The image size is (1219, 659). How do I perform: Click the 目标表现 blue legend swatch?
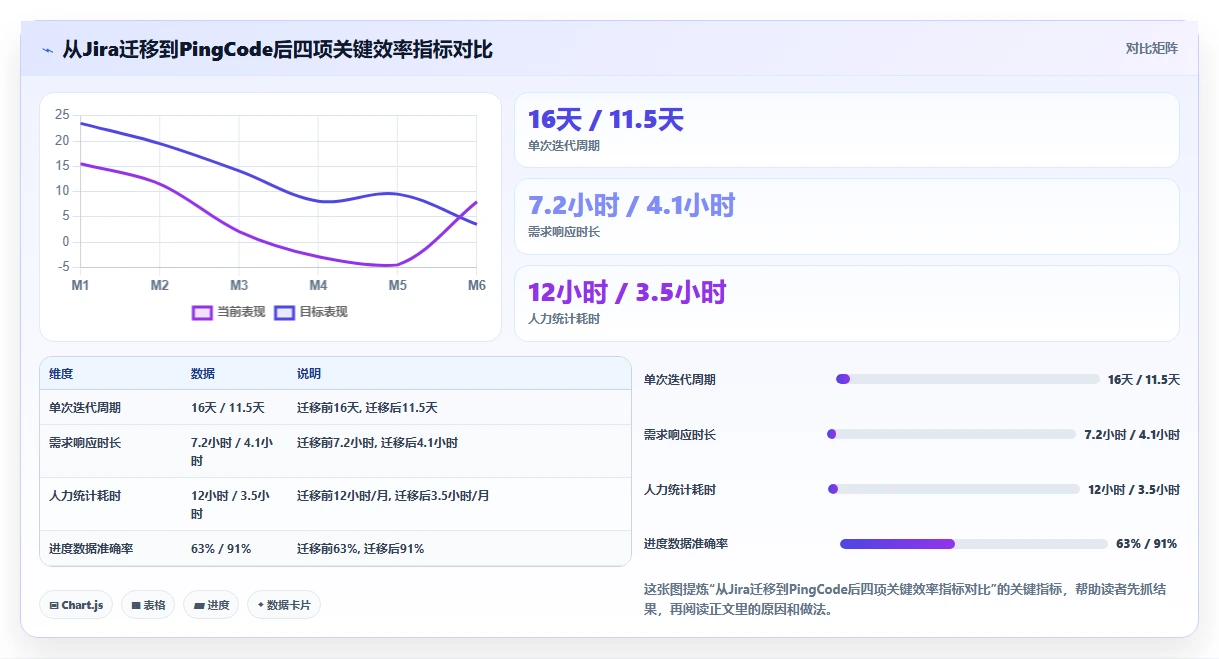tap(284, 312)
